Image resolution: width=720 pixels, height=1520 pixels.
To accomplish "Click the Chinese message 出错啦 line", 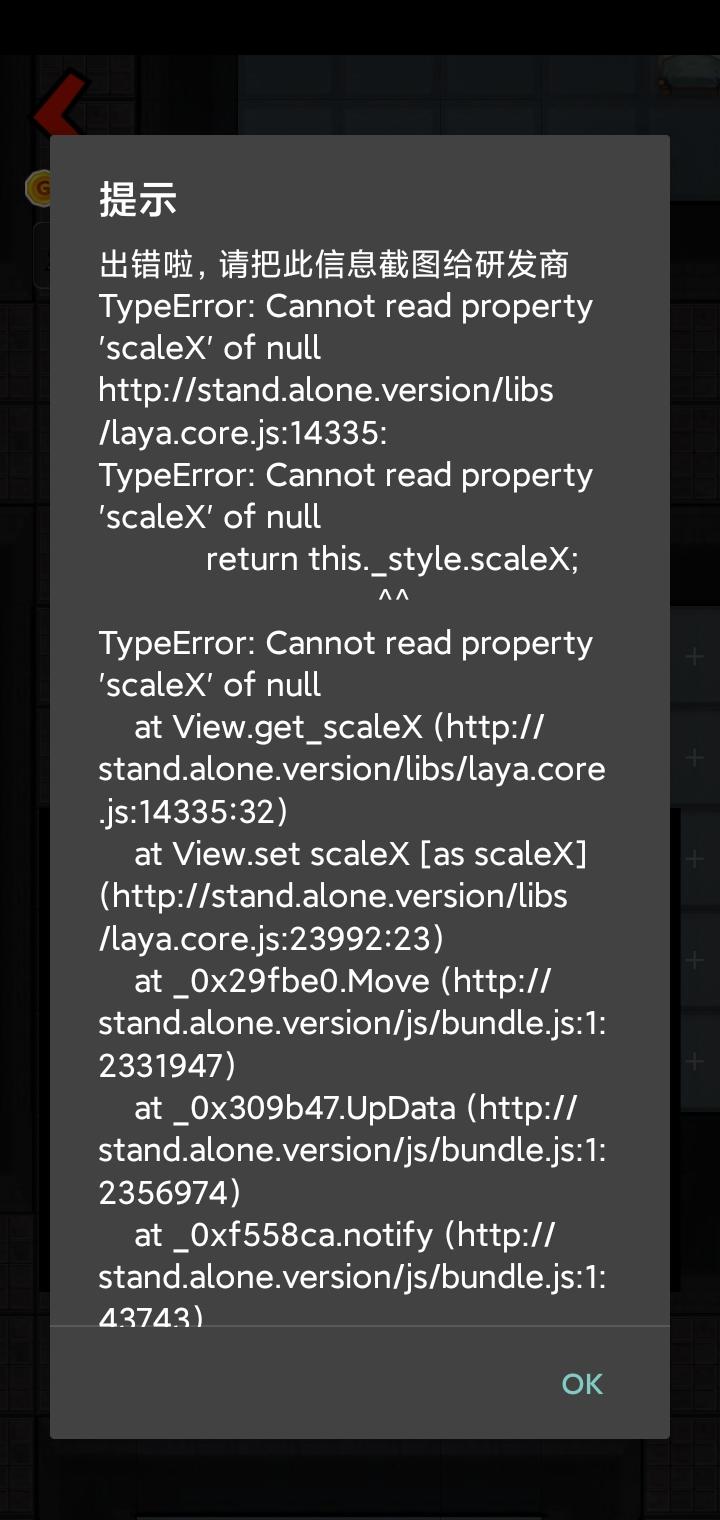I will [x=334, y=264].
